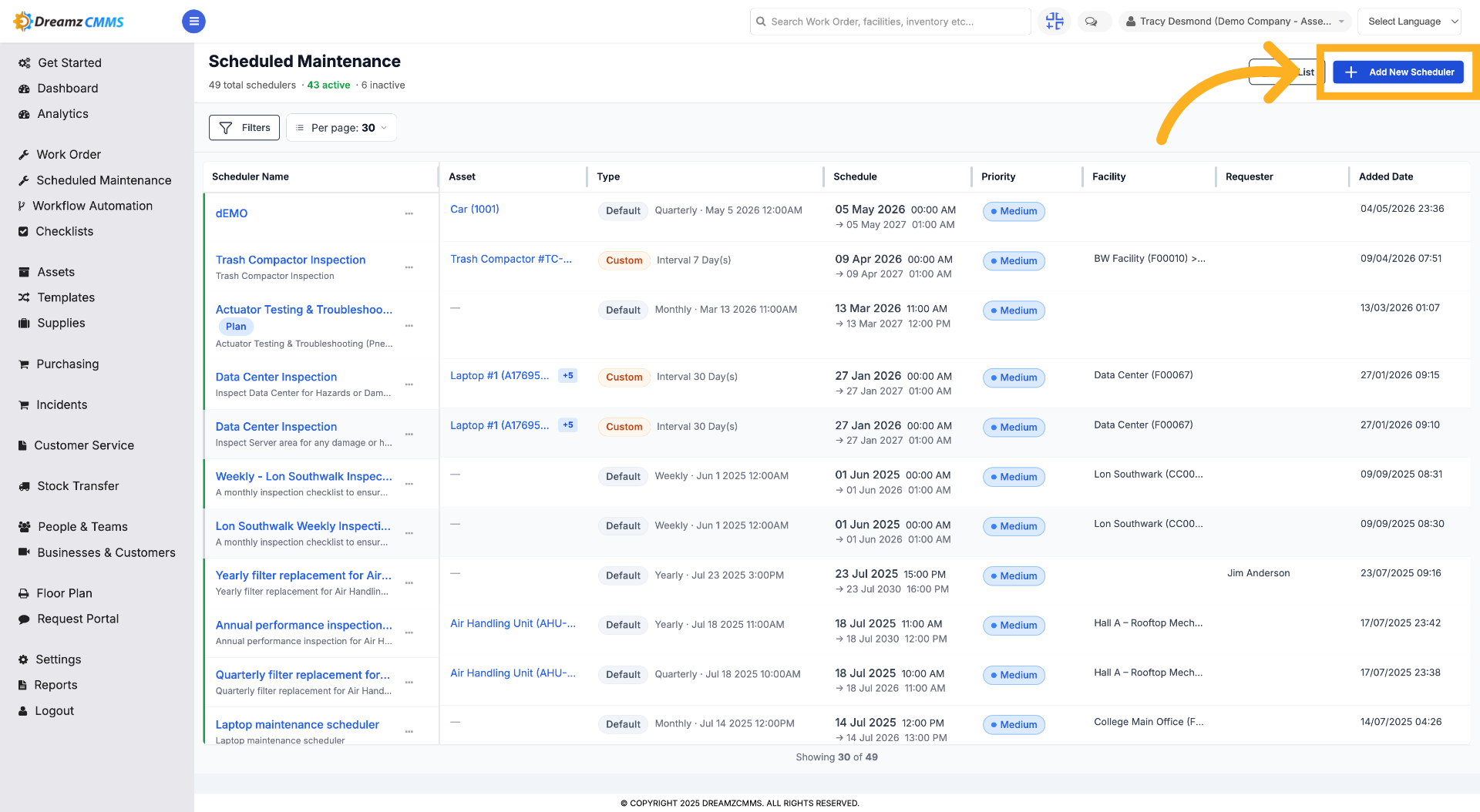1480x812 pixels.
Task: Open three-dot menu for Actuator Testing row
Action: pos(409,326)
